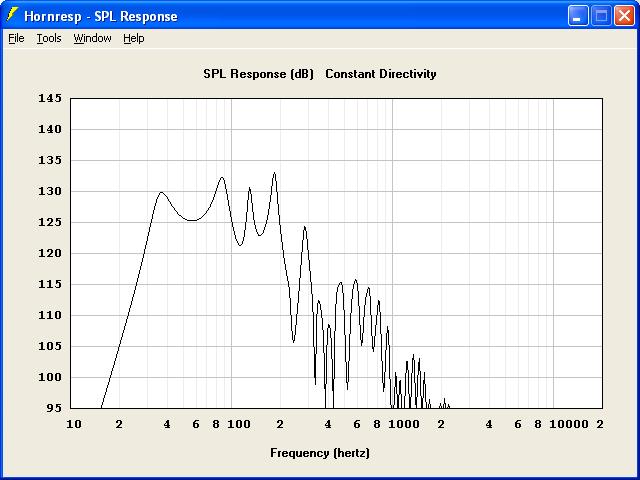Click the disabled maximize button in title bar
This screenshot has height=480, width=640.
click(x=601, y=16)
